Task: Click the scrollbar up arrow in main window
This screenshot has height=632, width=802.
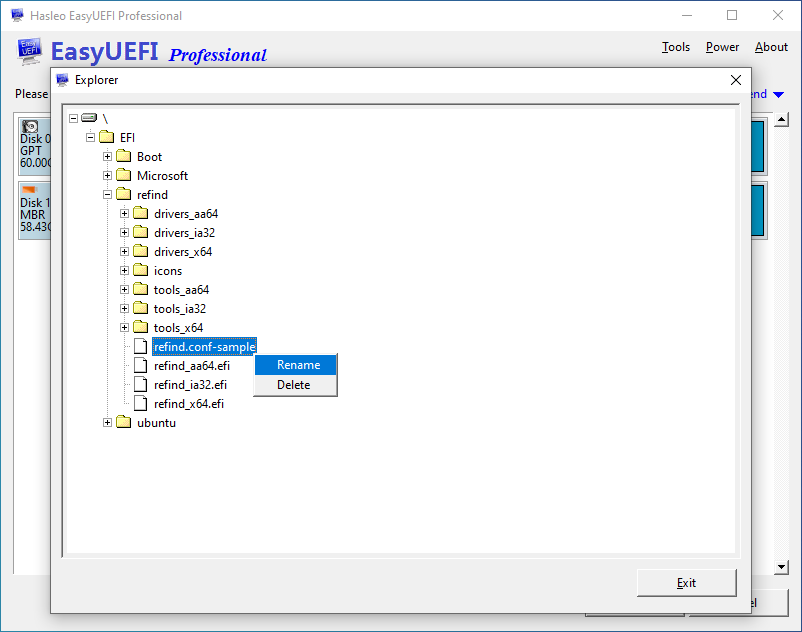Action: [781, 120]
